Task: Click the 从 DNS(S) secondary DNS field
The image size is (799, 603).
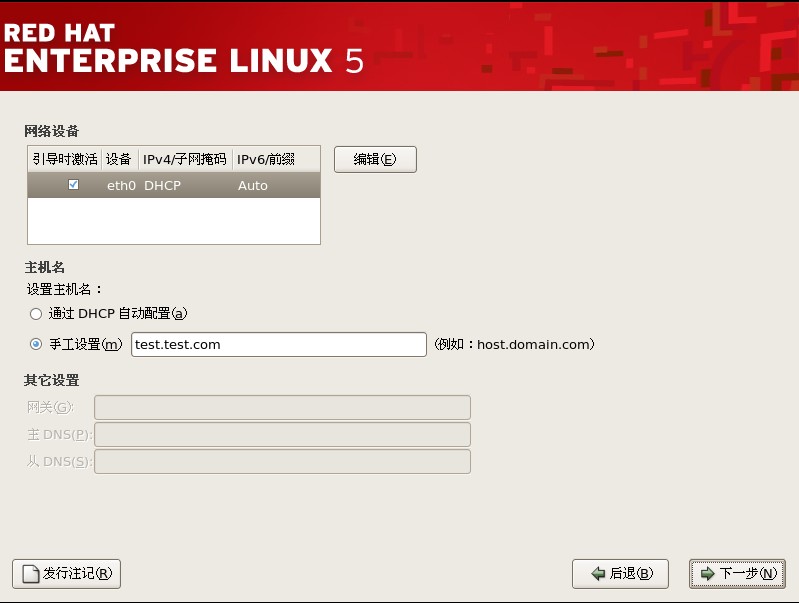Action: click(x=282, y=462)
